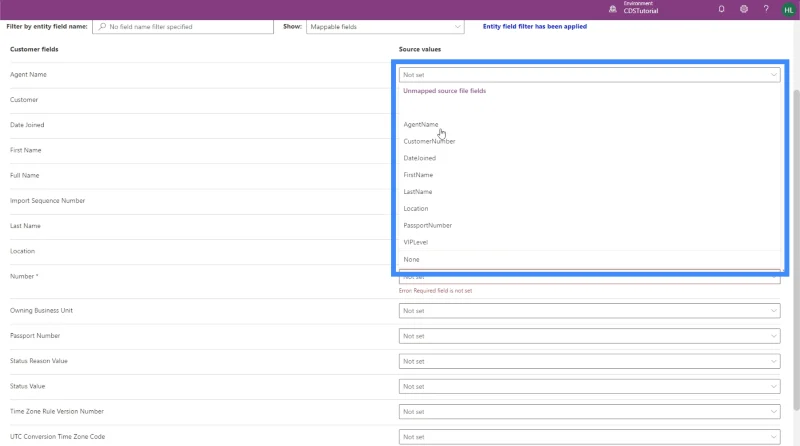The height and width of the screenshot is (446, 800).
Task: Click the 'Import Sequence Number' field label
Action: [x=47, y=201]
